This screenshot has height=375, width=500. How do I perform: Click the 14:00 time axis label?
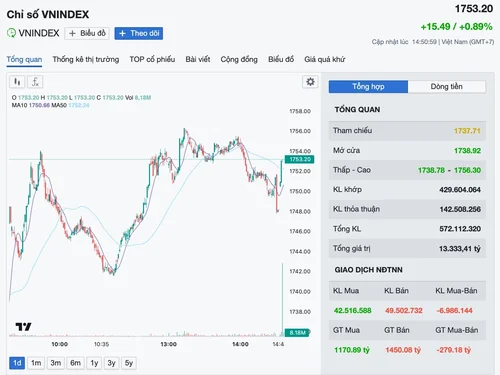240,344
